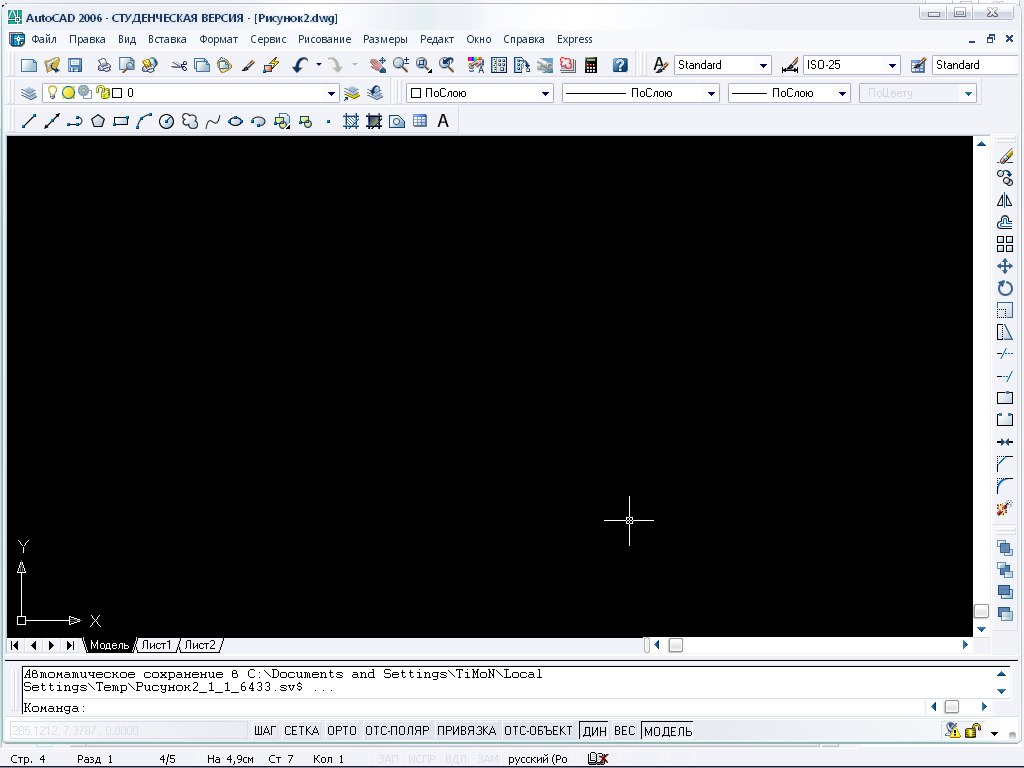1024x768 pixels.
Task: Select the Line drawing tool
Action: tap(29, 121)
